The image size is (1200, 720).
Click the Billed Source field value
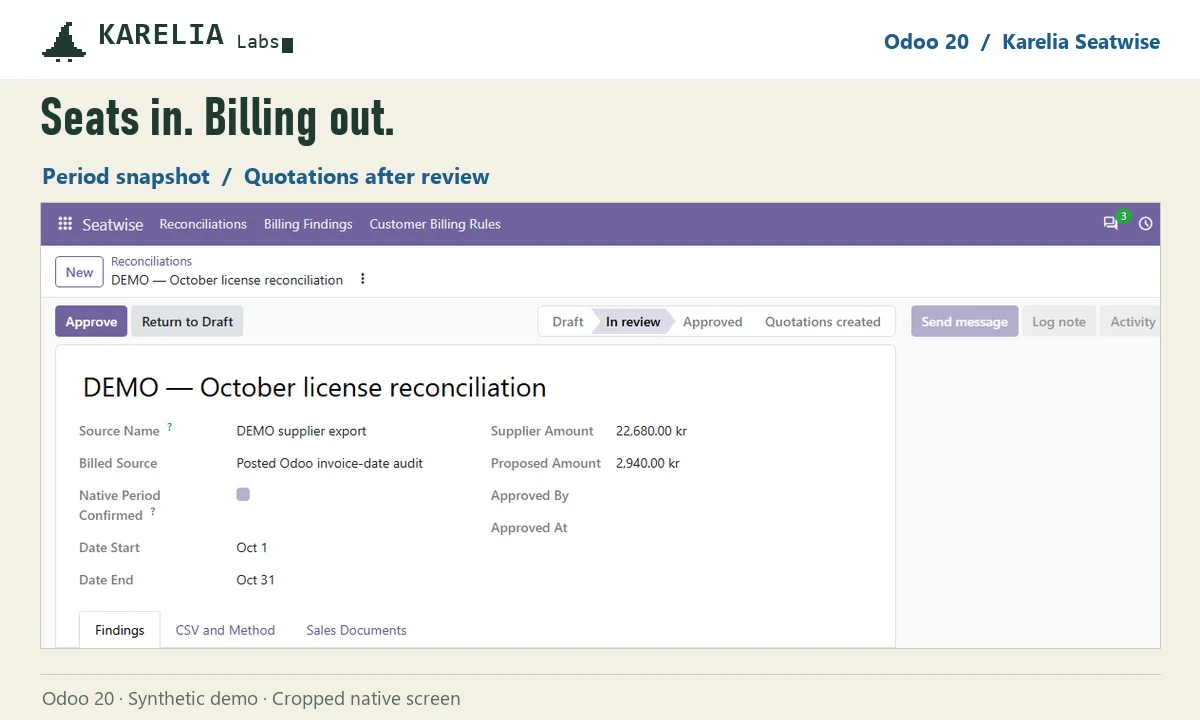[329, 463]
